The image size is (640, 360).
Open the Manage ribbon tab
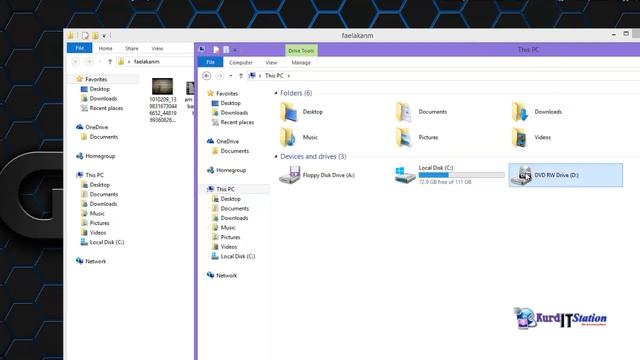[x=301, y=62]
